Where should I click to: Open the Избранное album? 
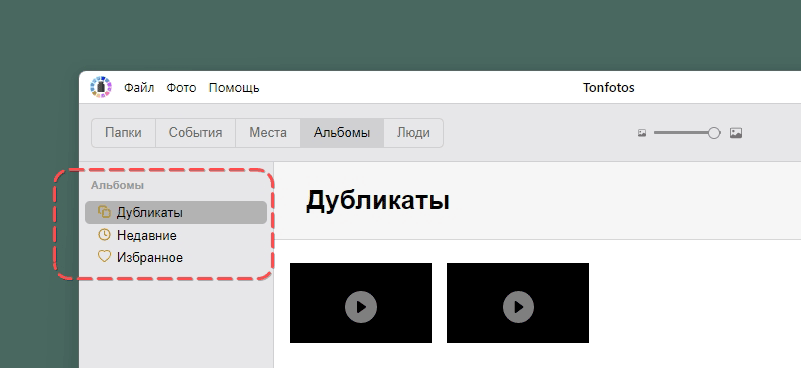tap(176, 257)
